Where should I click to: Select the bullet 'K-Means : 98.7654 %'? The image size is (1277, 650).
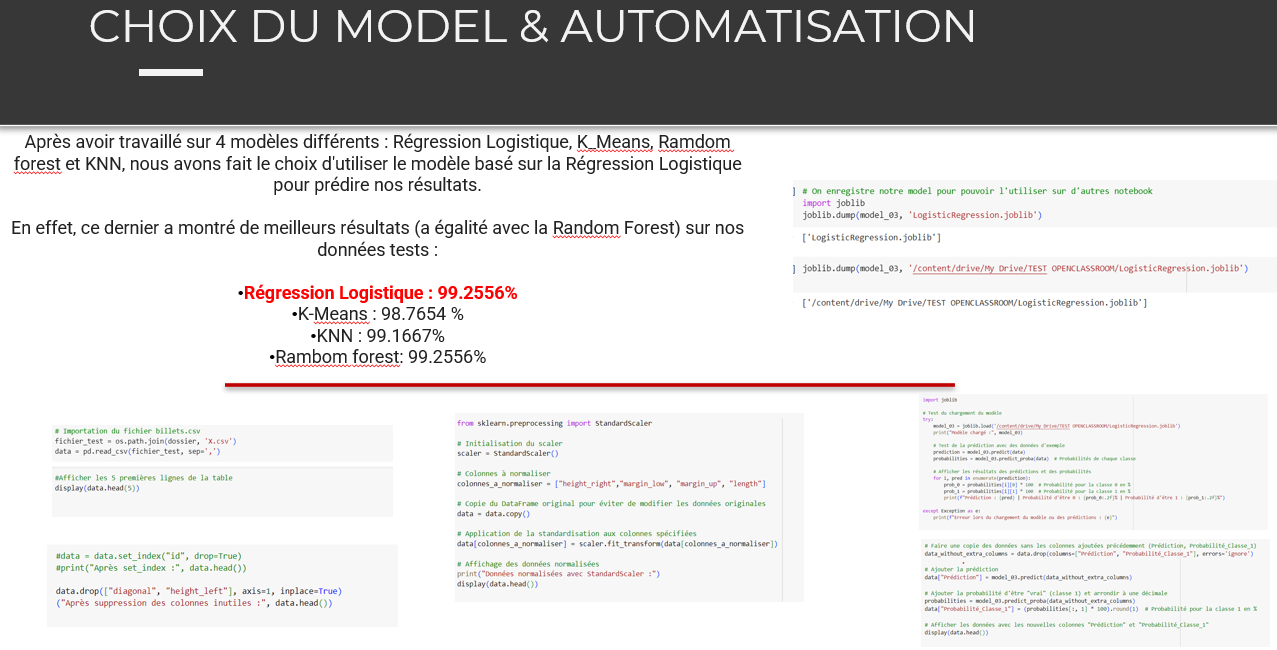point(378,314)
